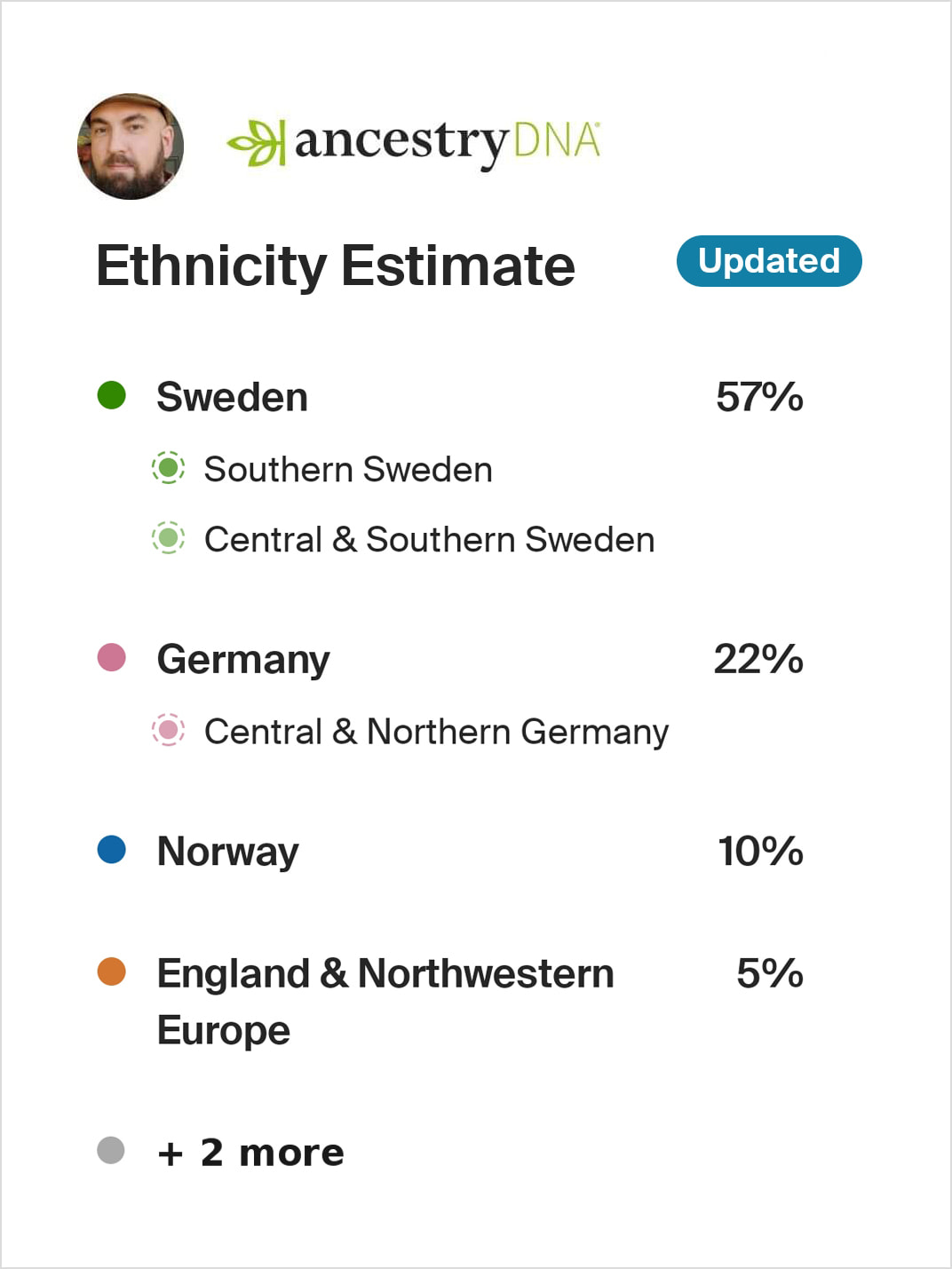Expand the + 2 more regions
This screenshot has width=952, height=1269.
(x=250, y=1153)
